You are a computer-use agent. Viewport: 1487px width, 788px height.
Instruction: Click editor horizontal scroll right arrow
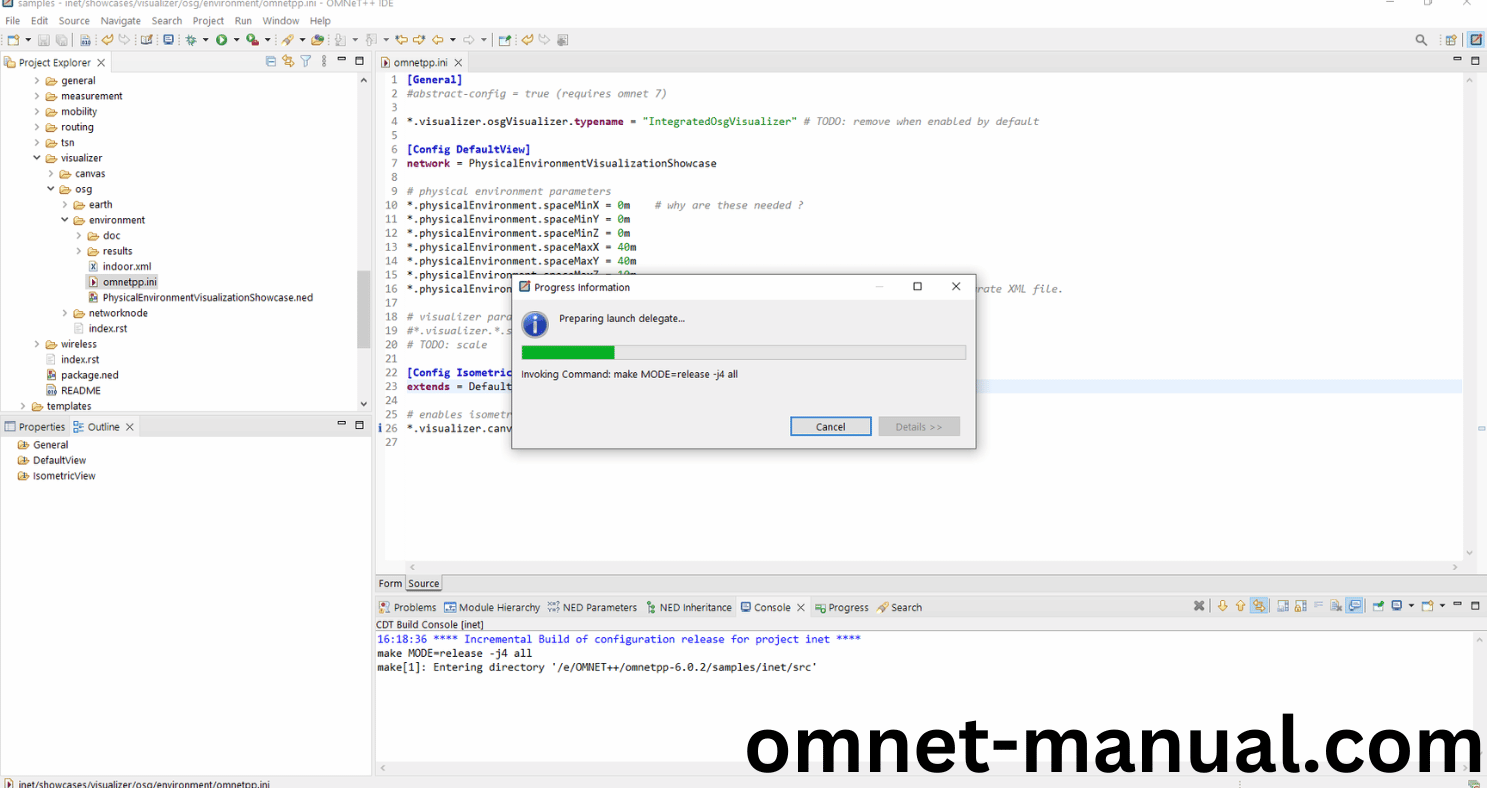pos(1456,567)
